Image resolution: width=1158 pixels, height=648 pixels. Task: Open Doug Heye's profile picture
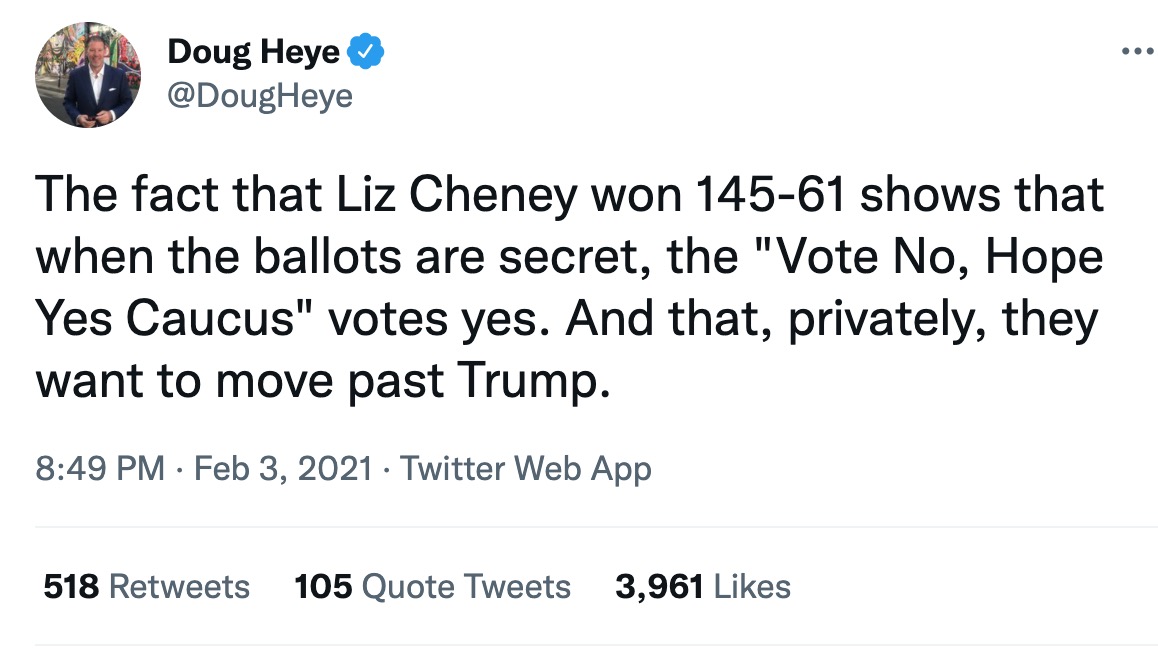[88, 75]
